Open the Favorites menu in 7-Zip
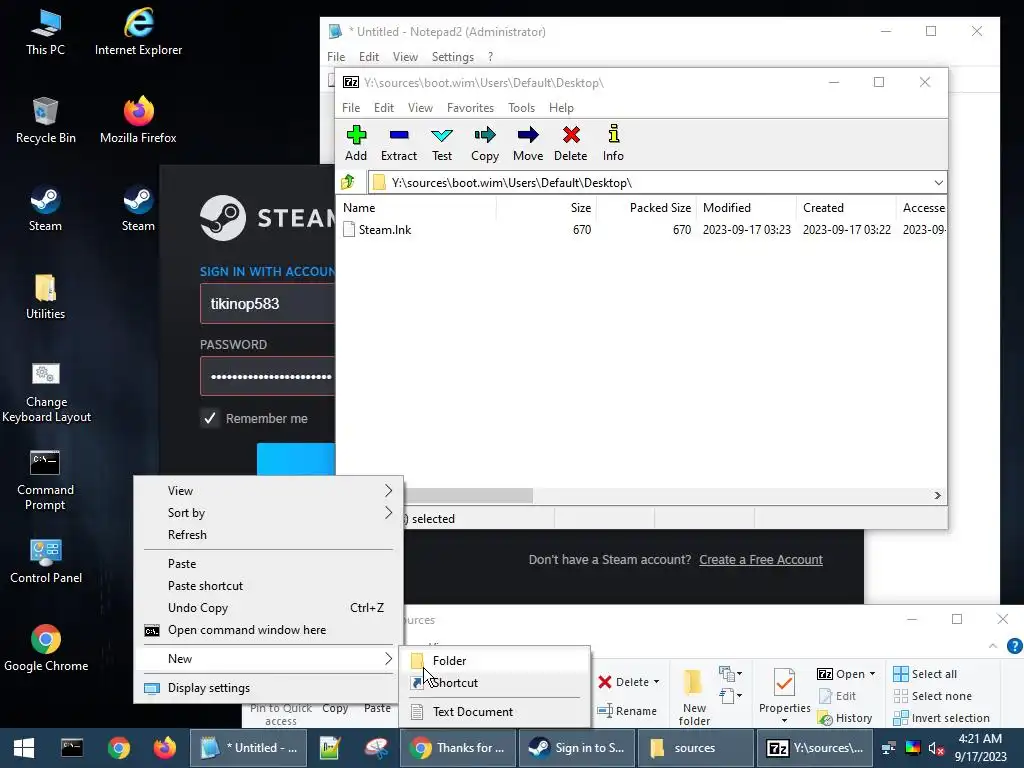The height and width of the screenshot is (768, 1024). [x=470, y=108]
